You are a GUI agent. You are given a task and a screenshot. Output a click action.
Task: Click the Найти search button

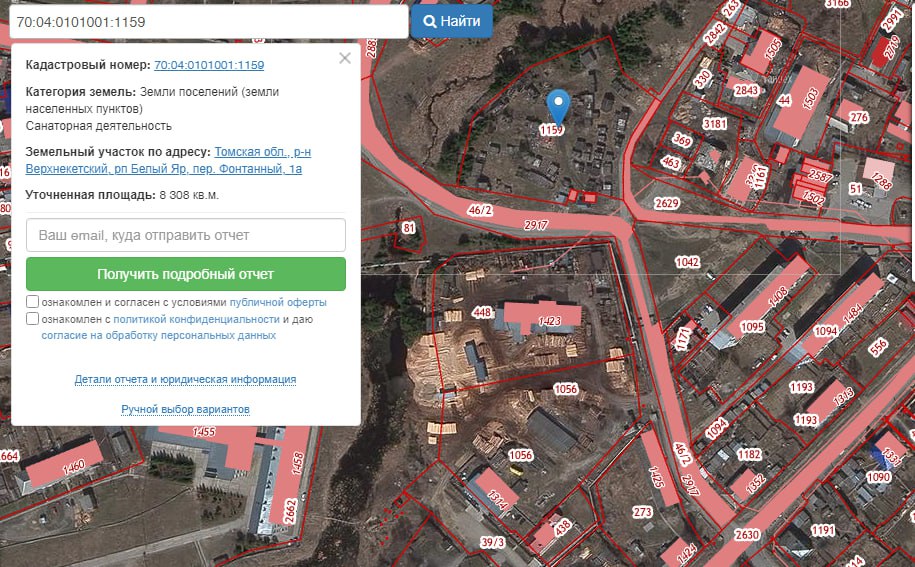(x=452, y=22)
